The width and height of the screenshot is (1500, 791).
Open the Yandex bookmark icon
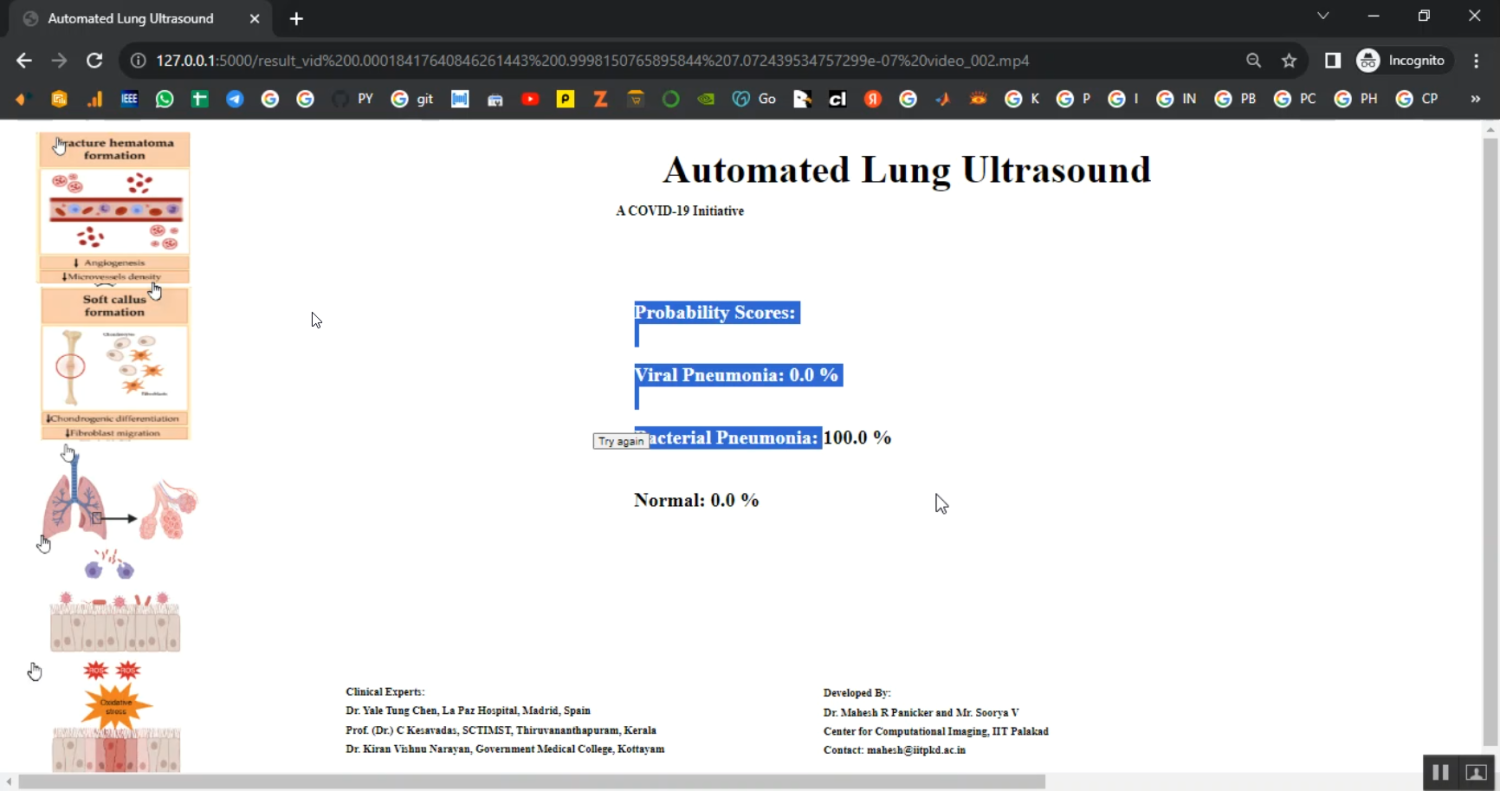tap(872, 99)
